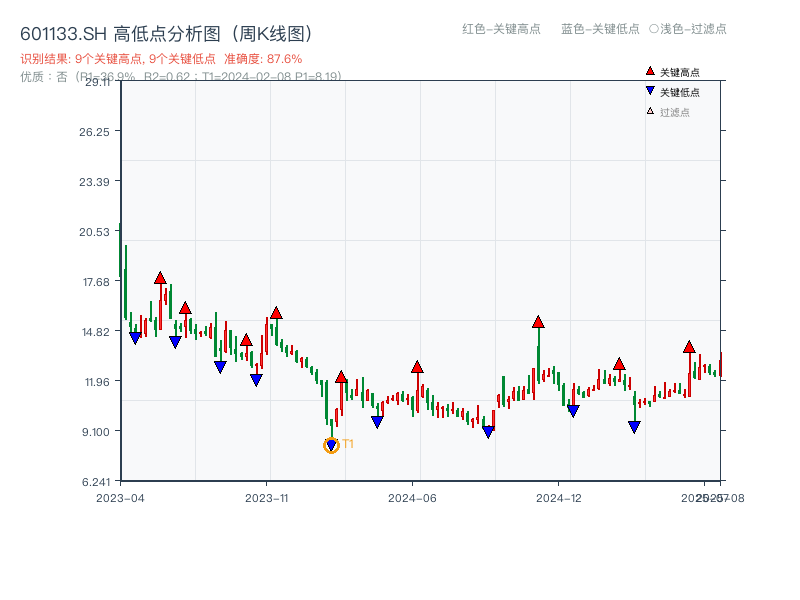Screen dimensions: 800x600
Task: Click red high triangle right of T1
Action: point(341,377)
